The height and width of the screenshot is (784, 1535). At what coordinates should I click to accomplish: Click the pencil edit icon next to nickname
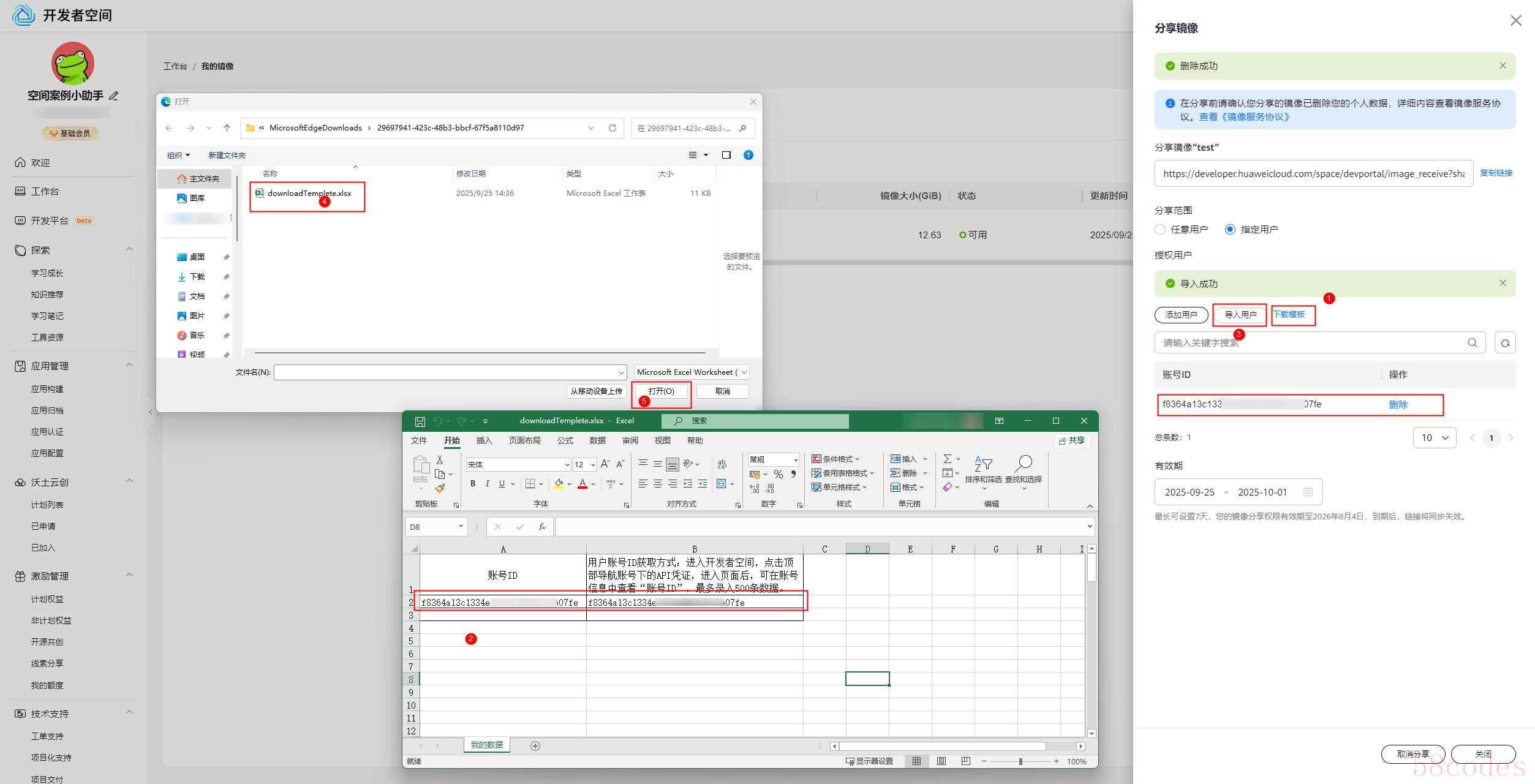[113, 96]
